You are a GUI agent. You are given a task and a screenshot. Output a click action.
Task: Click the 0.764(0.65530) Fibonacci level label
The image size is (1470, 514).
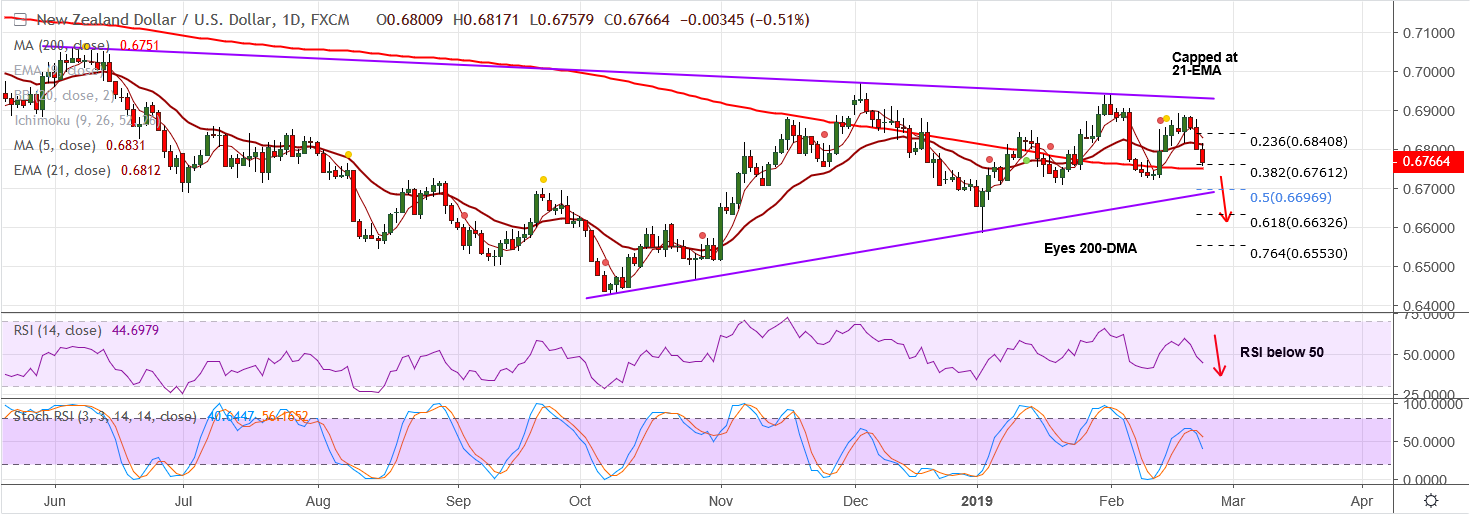click(x=1298, y=254)
